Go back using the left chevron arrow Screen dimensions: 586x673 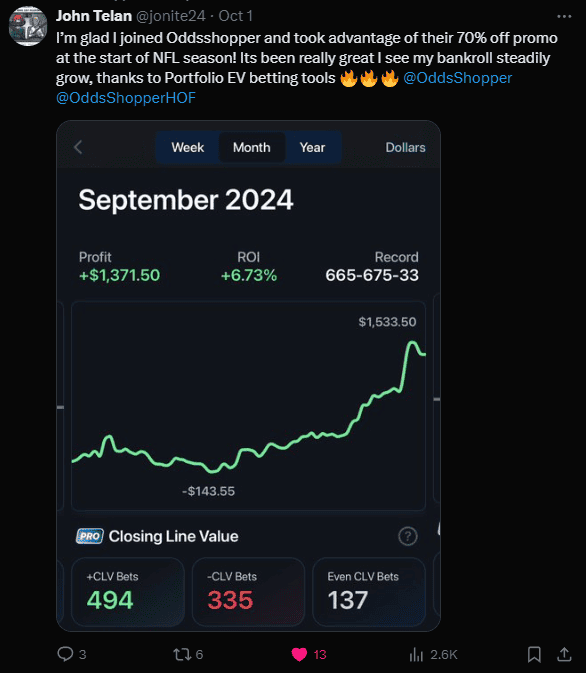78,147
